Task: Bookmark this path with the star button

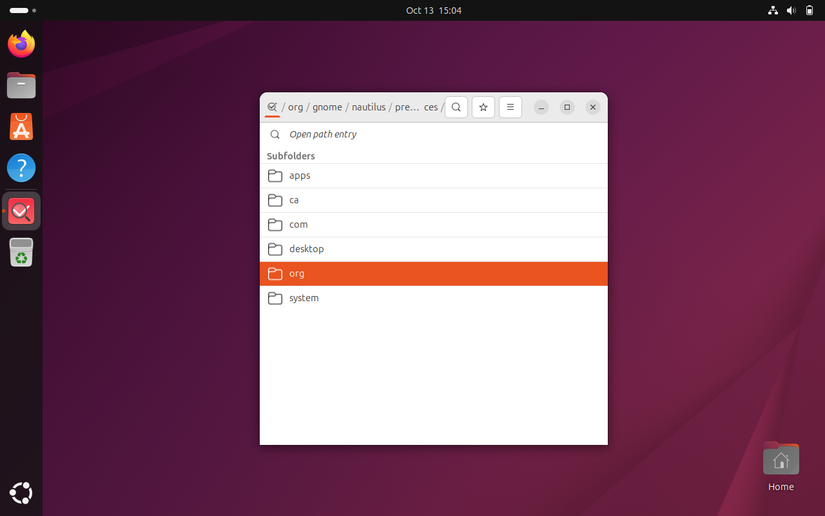Action: pyautogui.click(x=483, y=107)
